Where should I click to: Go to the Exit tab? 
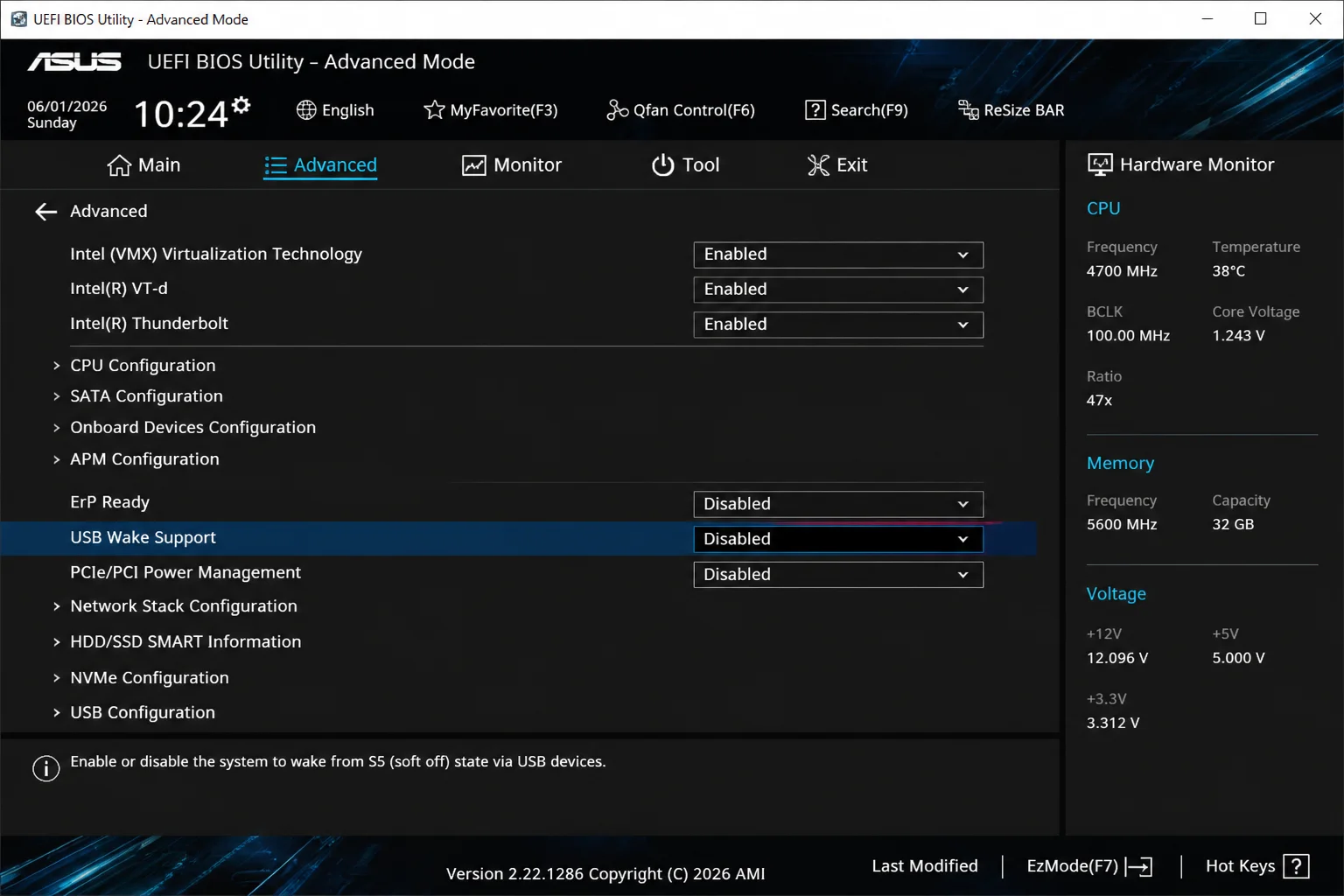point(837,164)
